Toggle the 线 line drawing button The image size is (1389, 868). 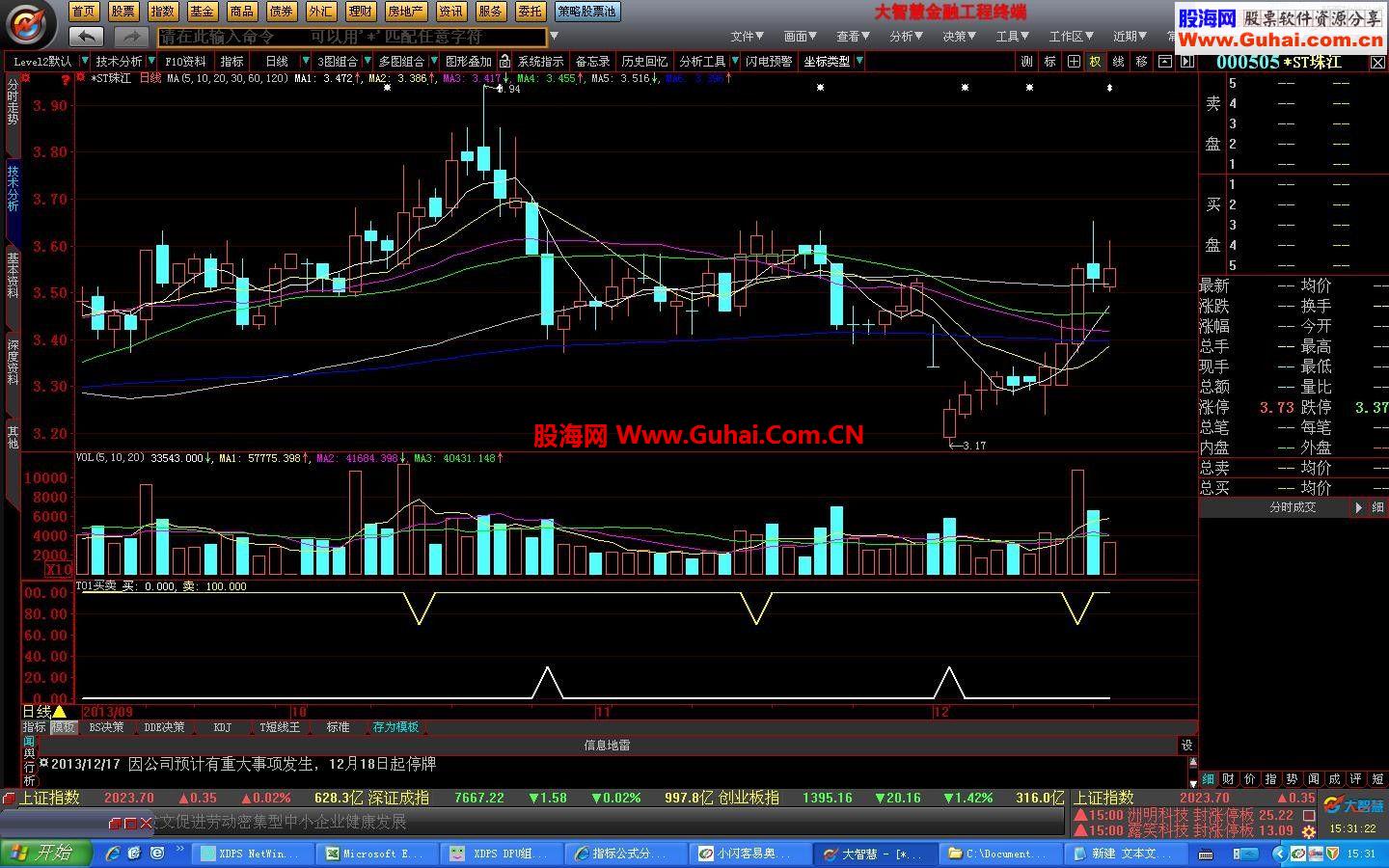[x=1118, y=61]
